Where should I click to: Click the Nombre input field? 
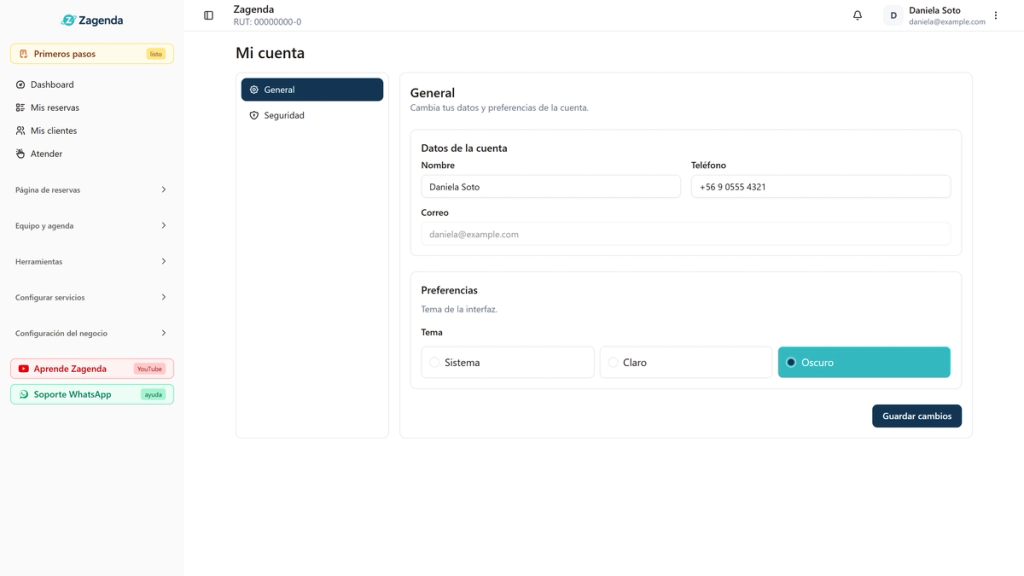[551, 187]
